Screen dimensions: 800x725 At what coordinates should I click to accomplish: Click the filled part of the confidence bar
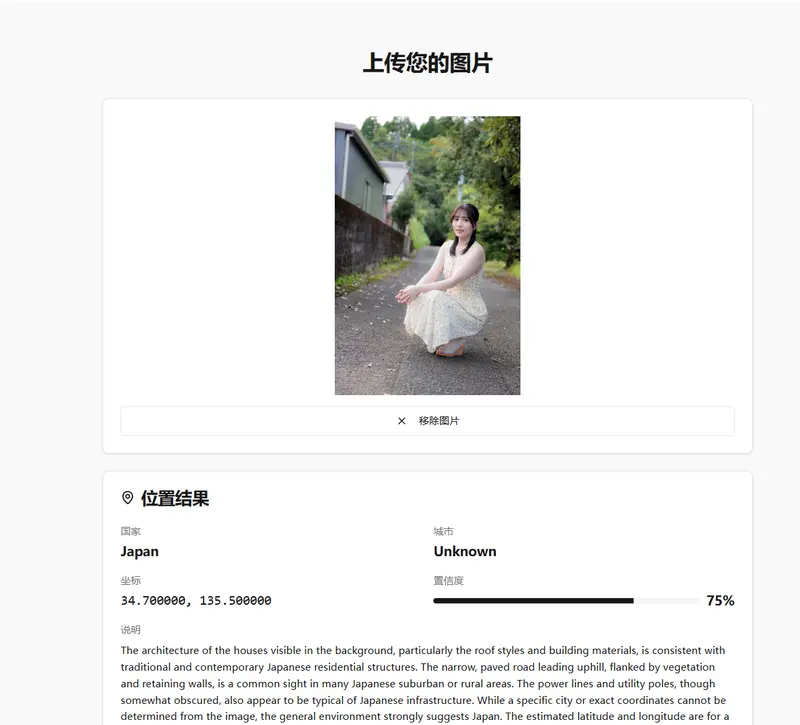tap(533, 601)
